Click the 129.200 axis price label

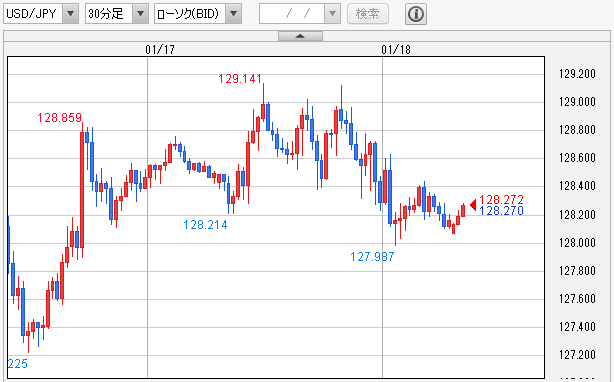(x=577, y=74)
